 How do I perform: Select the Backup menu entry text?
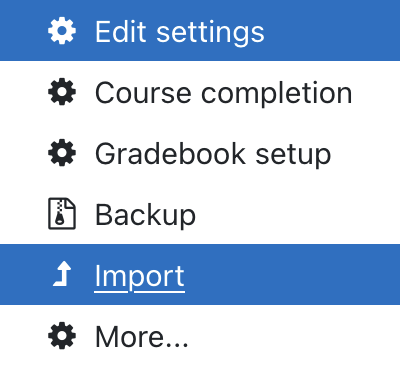click(x=145, y=215)
